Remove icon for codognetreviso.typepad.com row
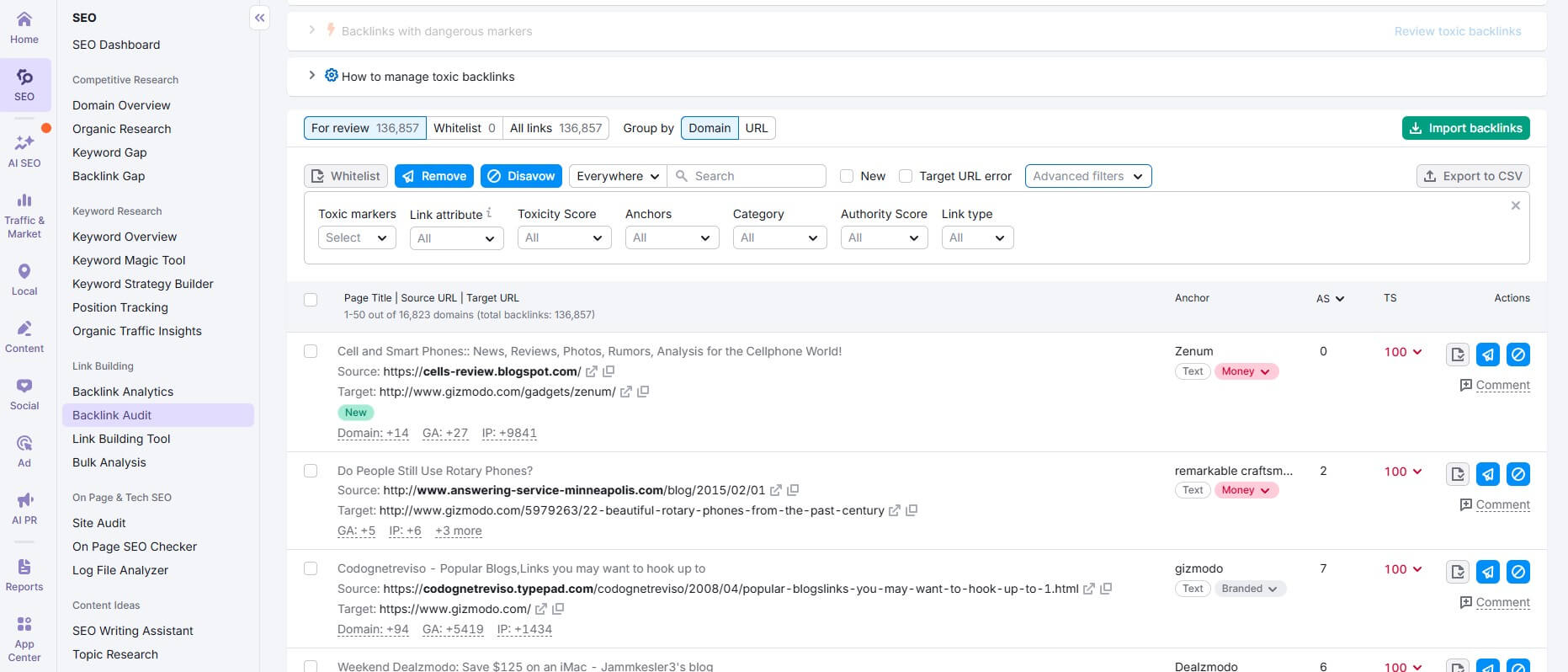The height and width of the screenshot is (672, 1568). [x=1488, y=572]
